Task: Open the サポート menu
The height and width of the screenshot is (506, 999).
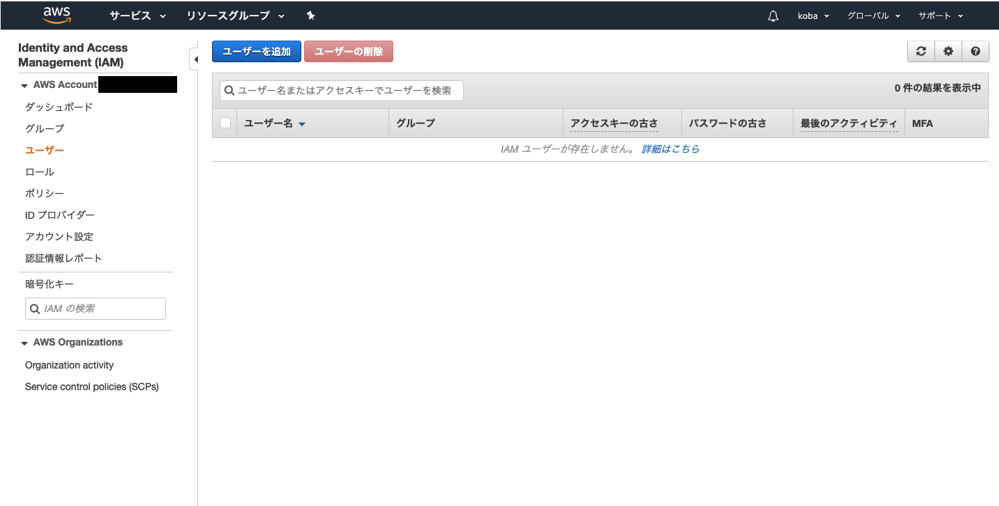Action: (940, 16)
